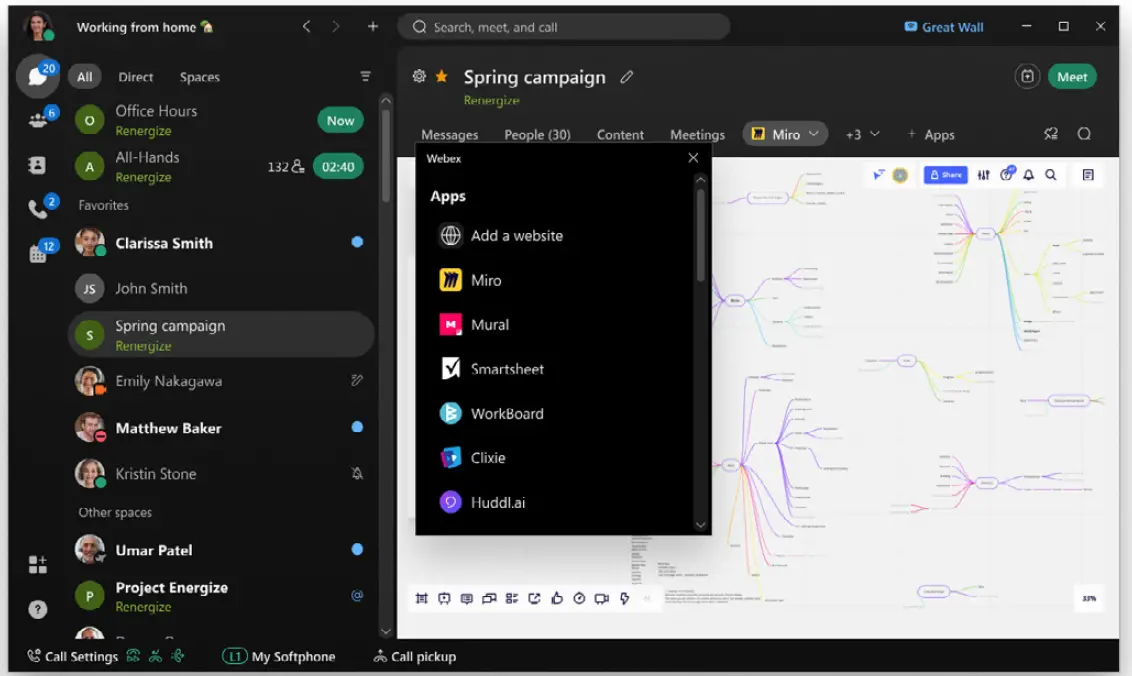This screenshot has width=1132, height=676.
Task: Click the Great Wall device link
Action: [x=944, y=27]
